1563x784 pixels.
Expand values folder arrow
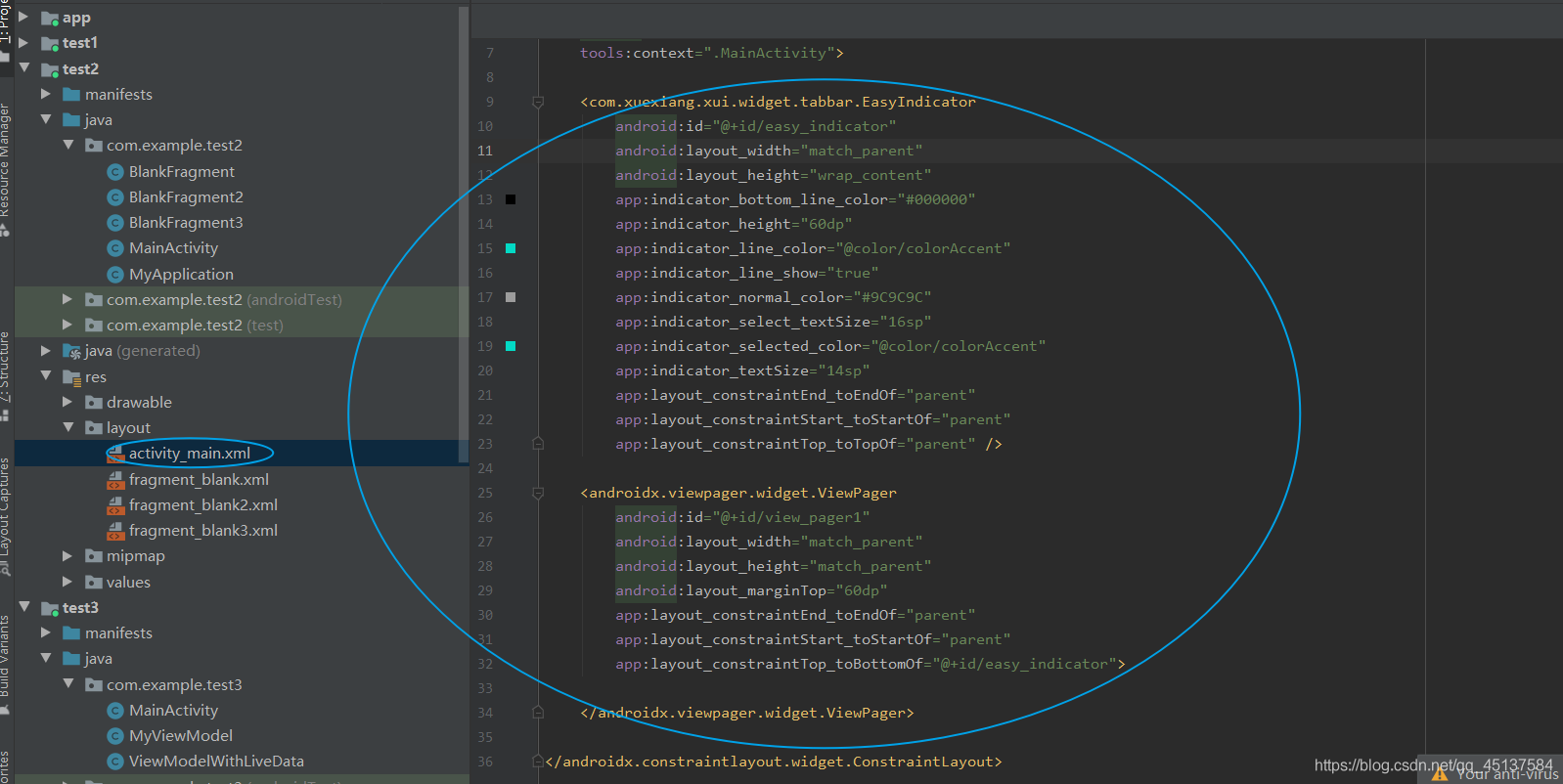(x=67, y=582)
